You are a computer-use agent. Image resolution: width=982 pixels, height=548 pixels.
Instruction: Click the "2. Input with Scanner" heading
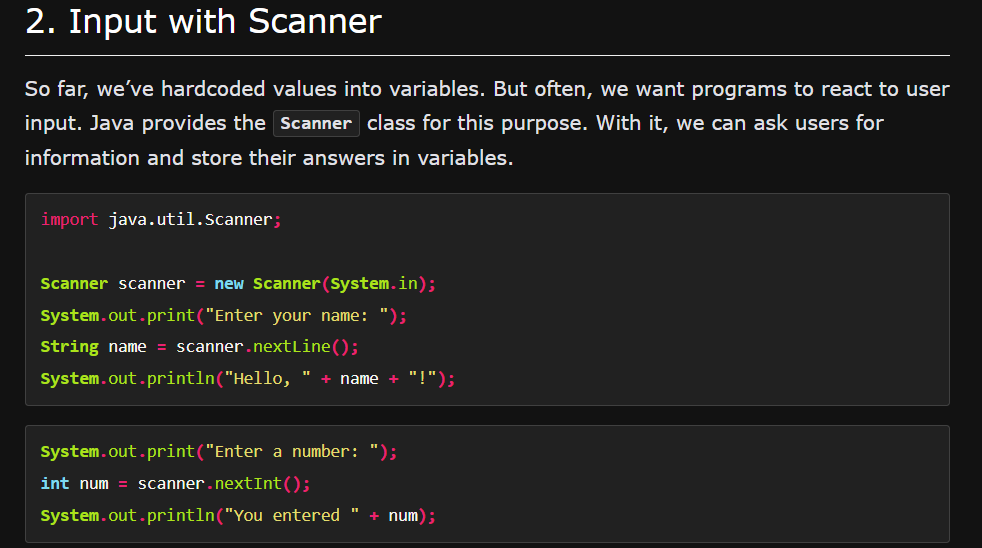coord(203,23)
